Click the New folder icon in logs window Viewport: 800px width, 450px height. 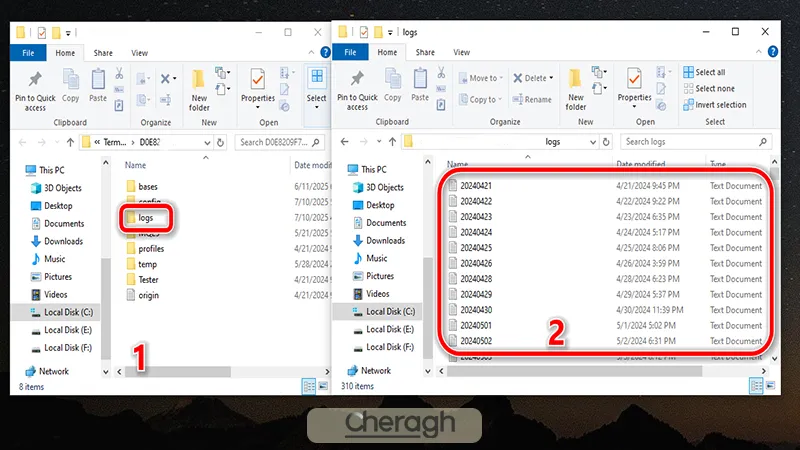[x=576, y=88]
